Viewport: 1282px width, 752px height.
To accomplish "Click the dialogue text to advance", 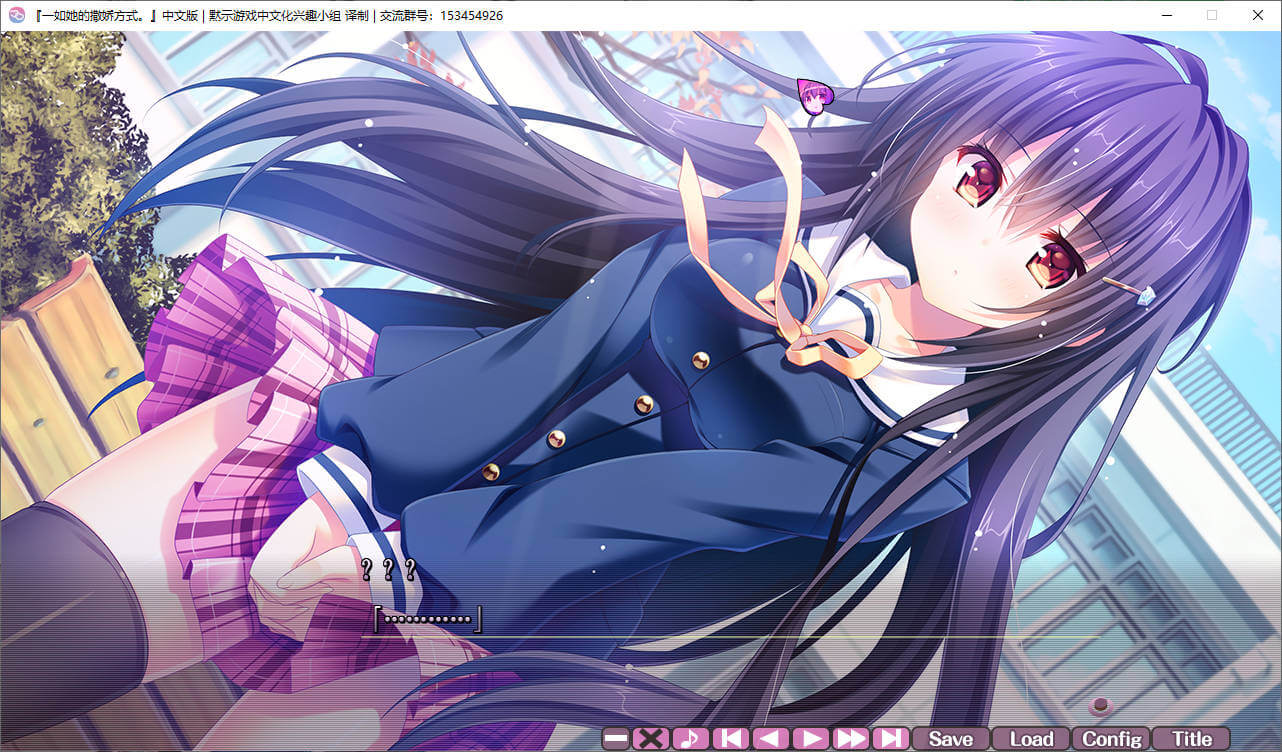I will click(x=427, y=619).
